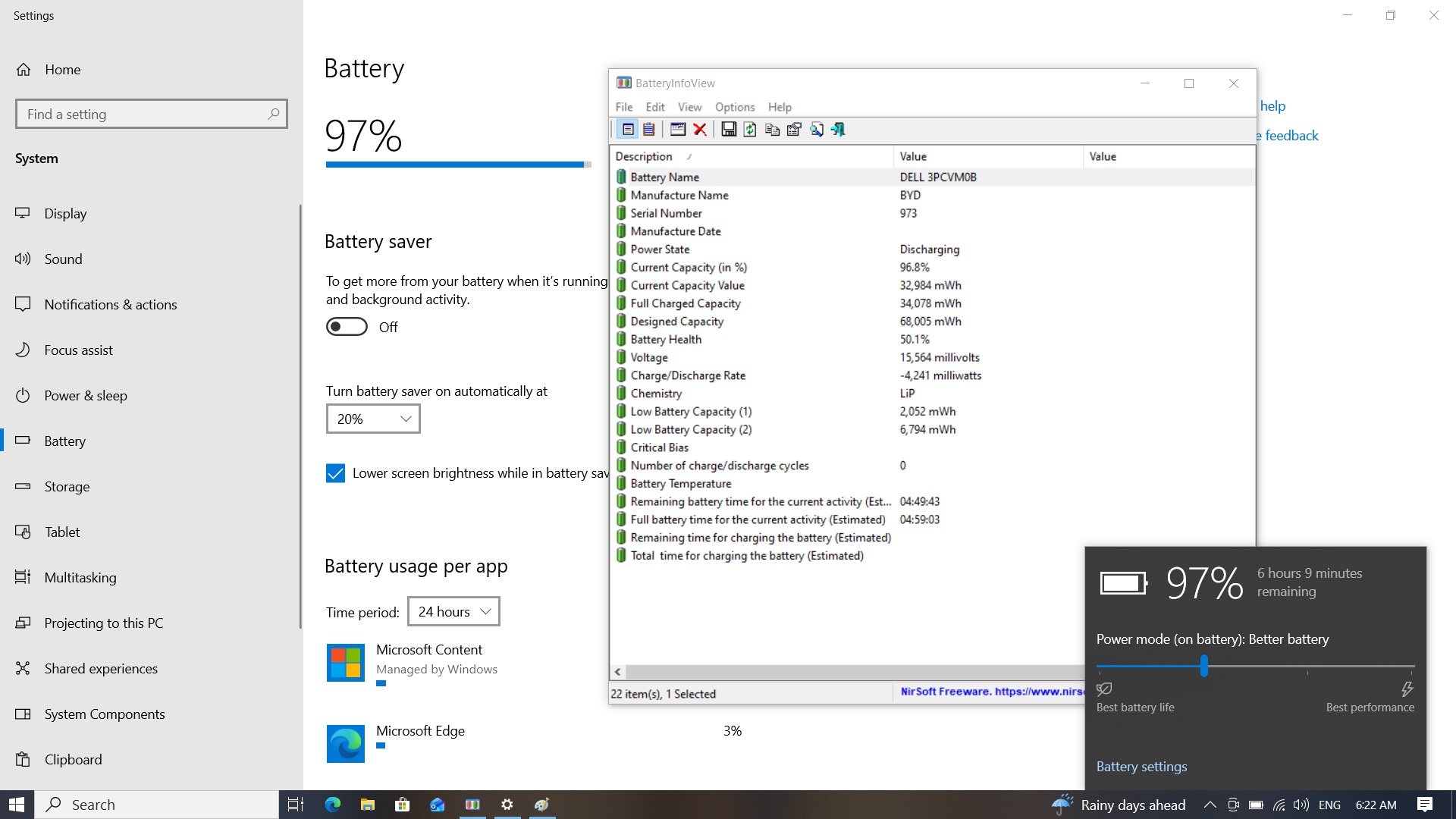Image resolution: width=1456 pixels, height=819 pixels.
Task: Click the Find magnifier icon in toolbar
Action: point(817,129)
